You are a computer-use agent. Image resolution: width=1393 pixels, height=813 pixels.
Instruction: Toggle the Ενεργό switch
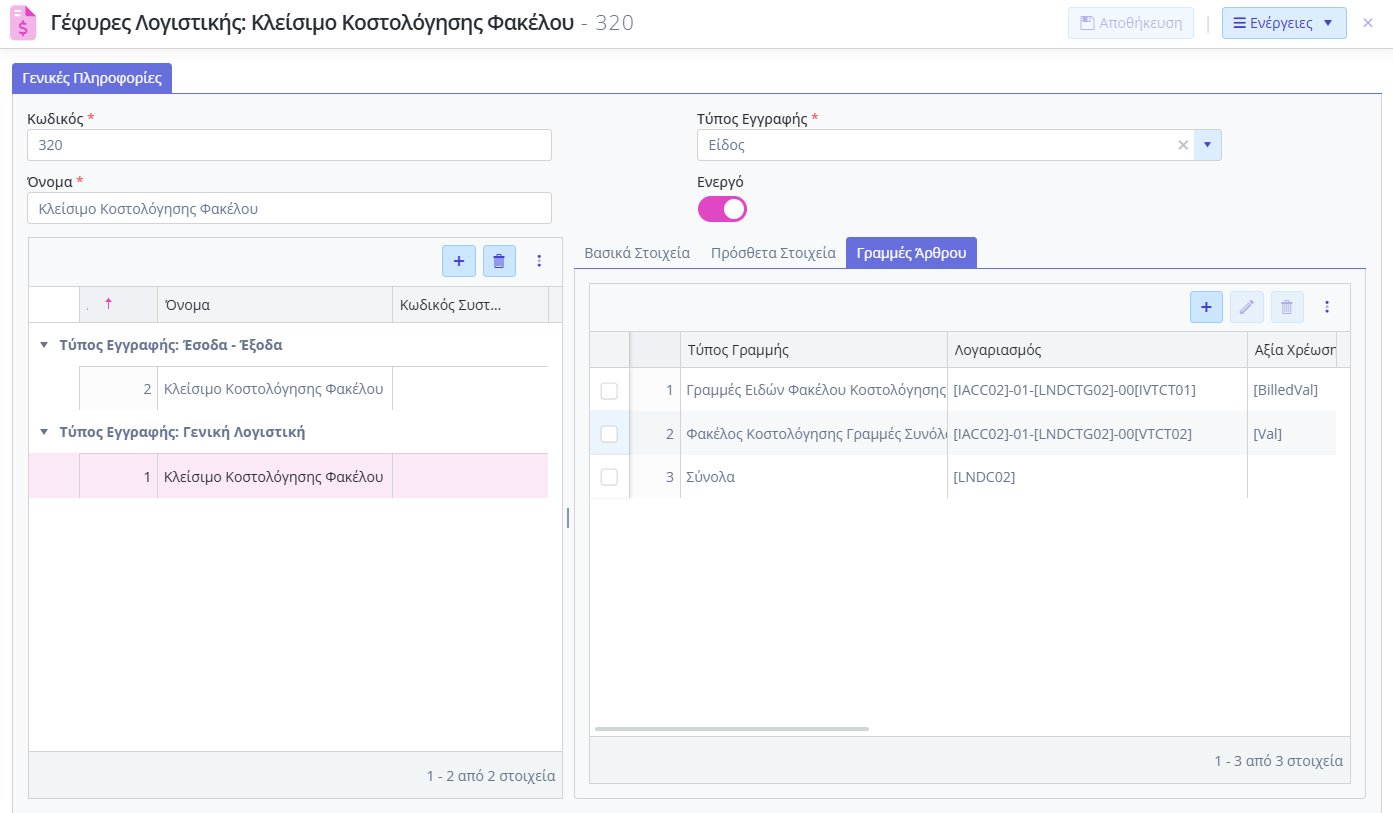click(x=722, y=209)
